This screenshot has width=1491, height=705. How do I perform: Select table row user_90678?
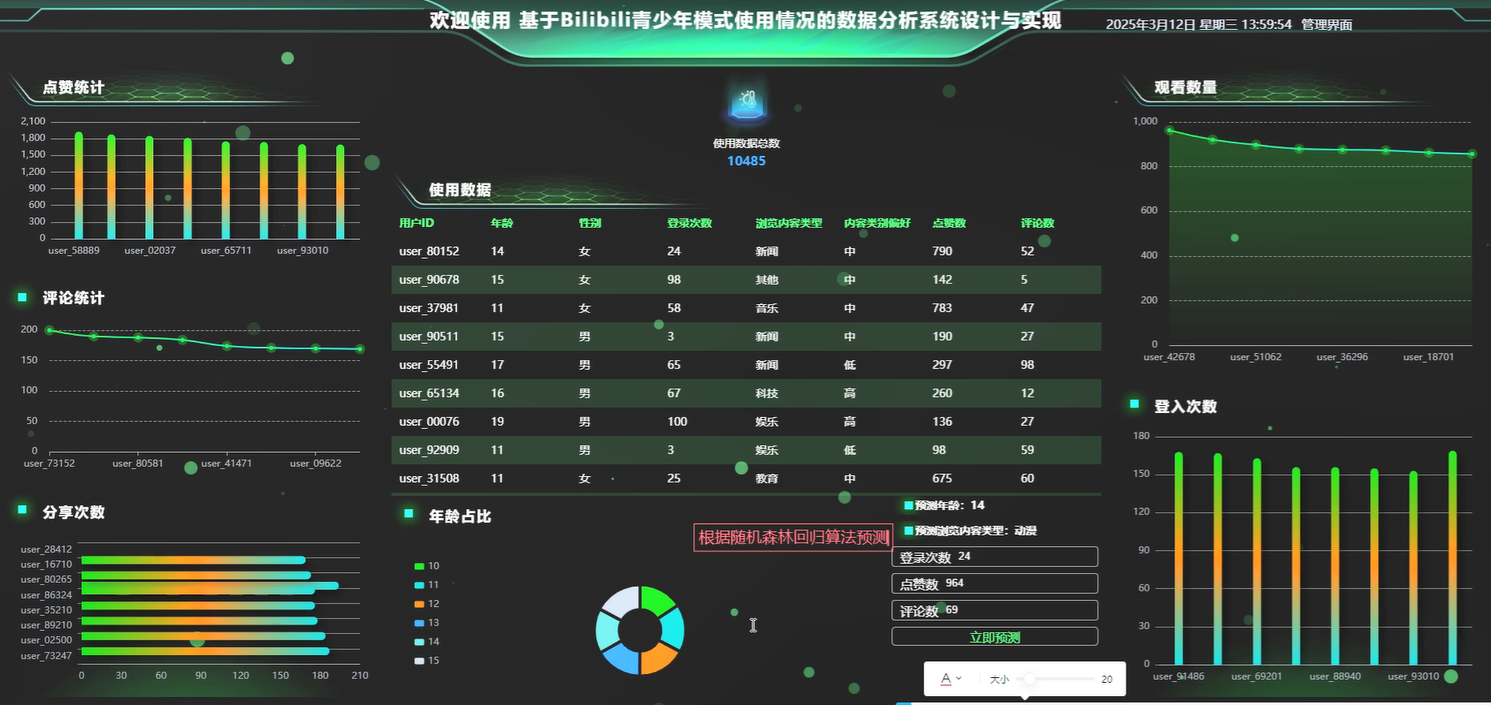[746, 280]
